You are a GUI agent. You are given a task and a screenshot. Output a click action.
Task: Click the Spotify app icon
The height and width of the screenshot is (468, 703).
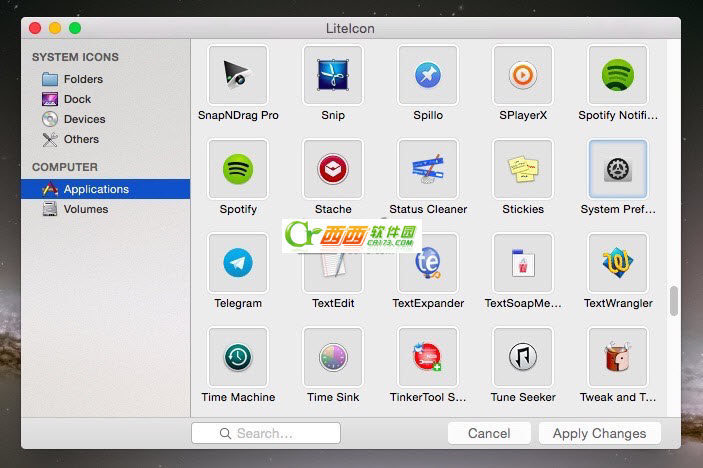238,169
